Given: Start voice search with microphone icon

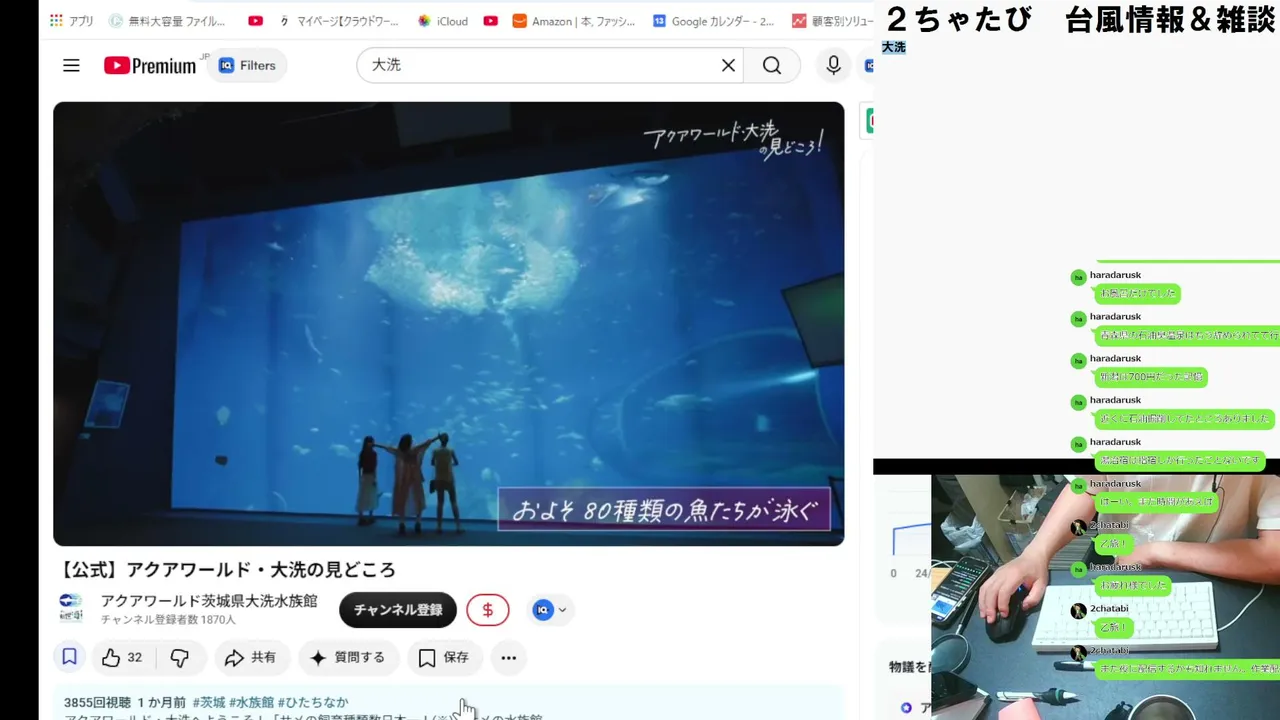Looking at the screenshot, I should coord(833,66).
